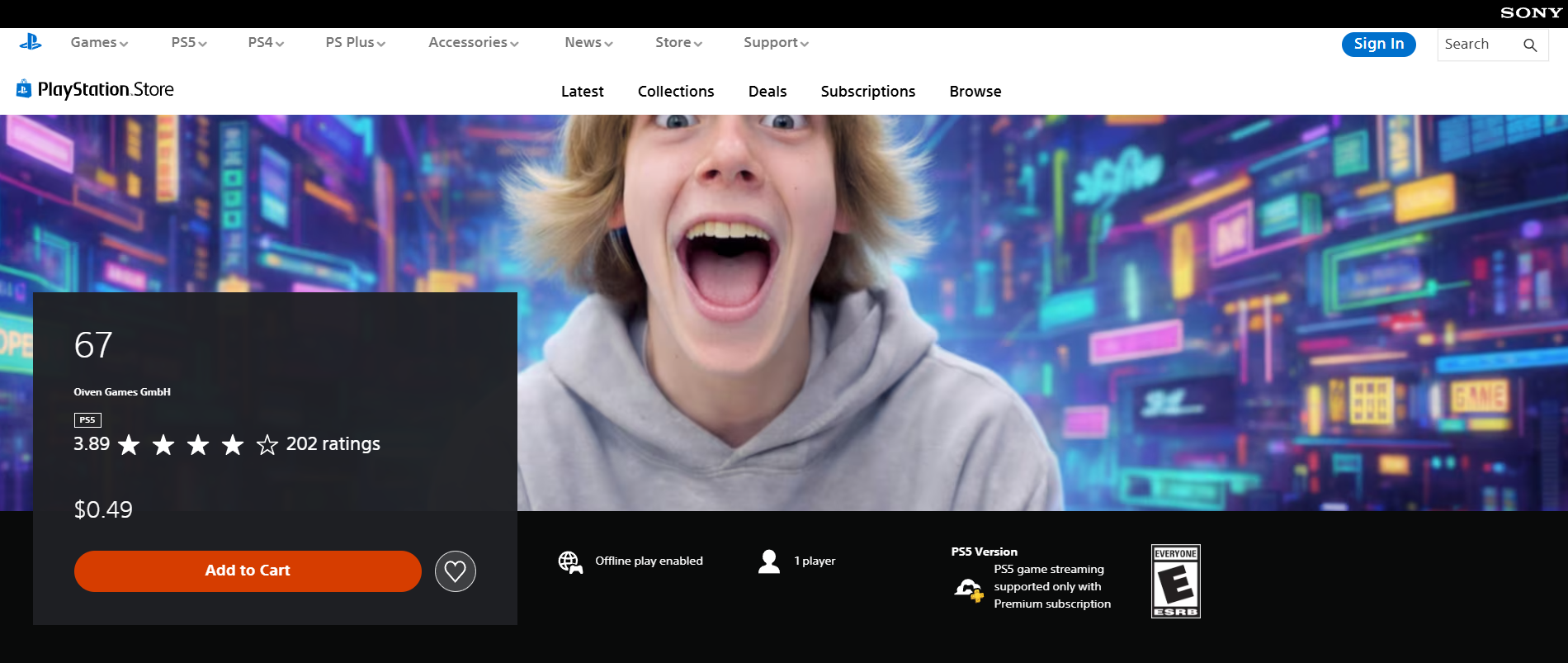Click the game title 67
1568x663 pixels.
(x=93, y=345)
